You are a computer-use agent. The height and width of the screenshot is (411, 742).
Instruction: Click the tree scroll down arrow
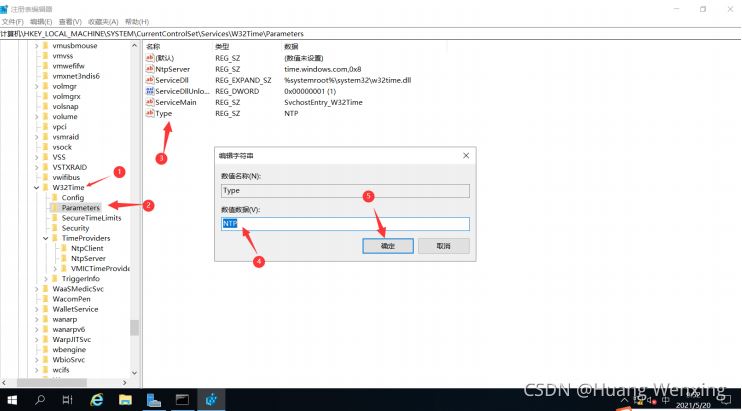[x=134, y=373]
